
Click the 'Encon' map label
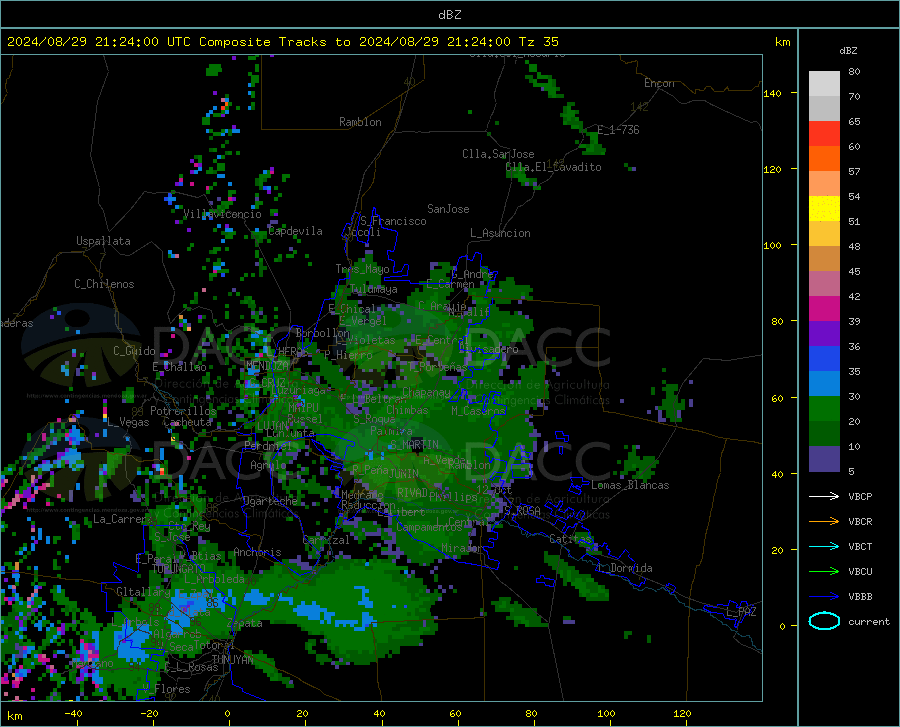(659, 83)
